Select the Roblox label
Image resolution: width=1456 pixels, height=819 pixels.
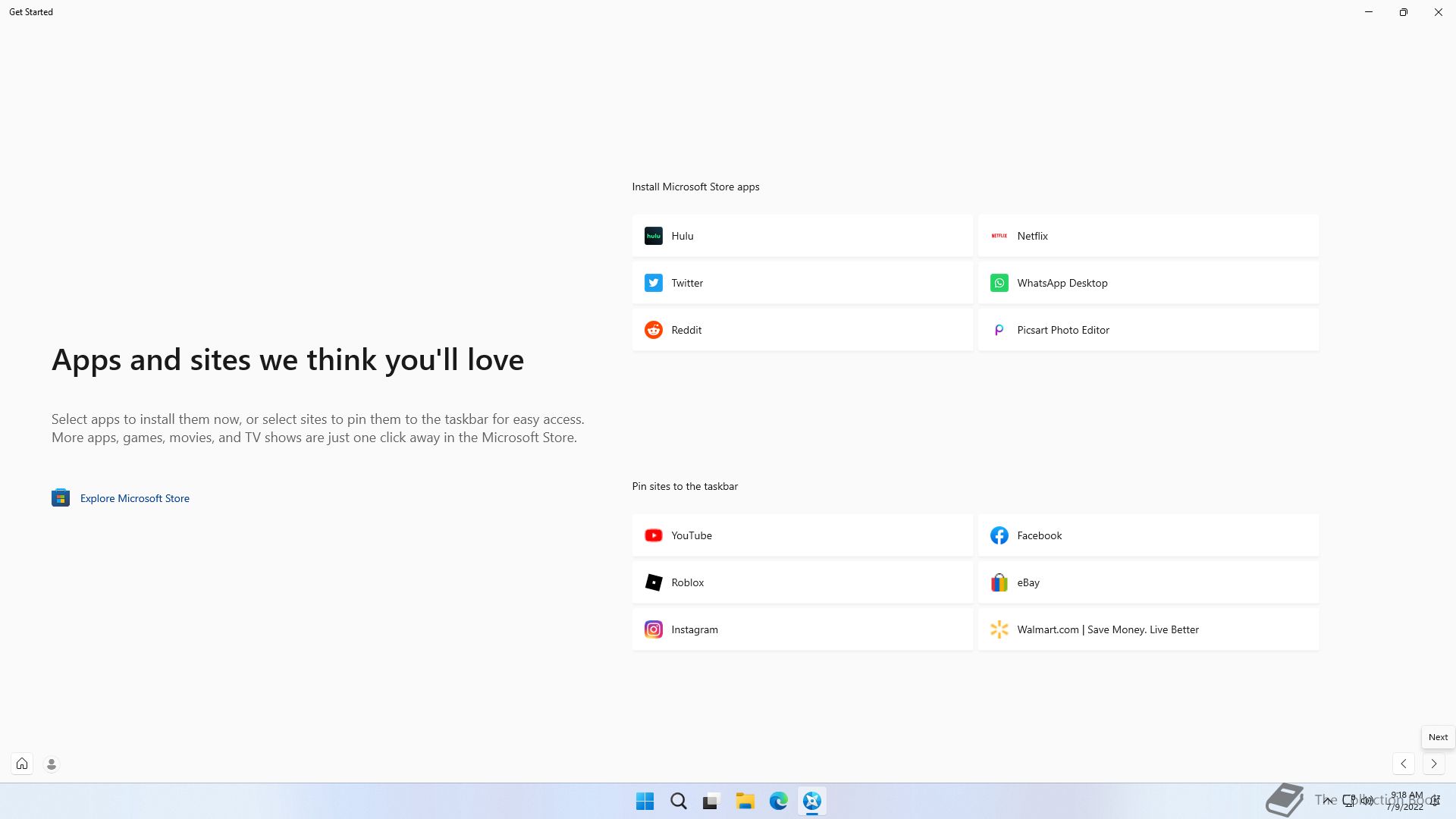pos(688,582)
